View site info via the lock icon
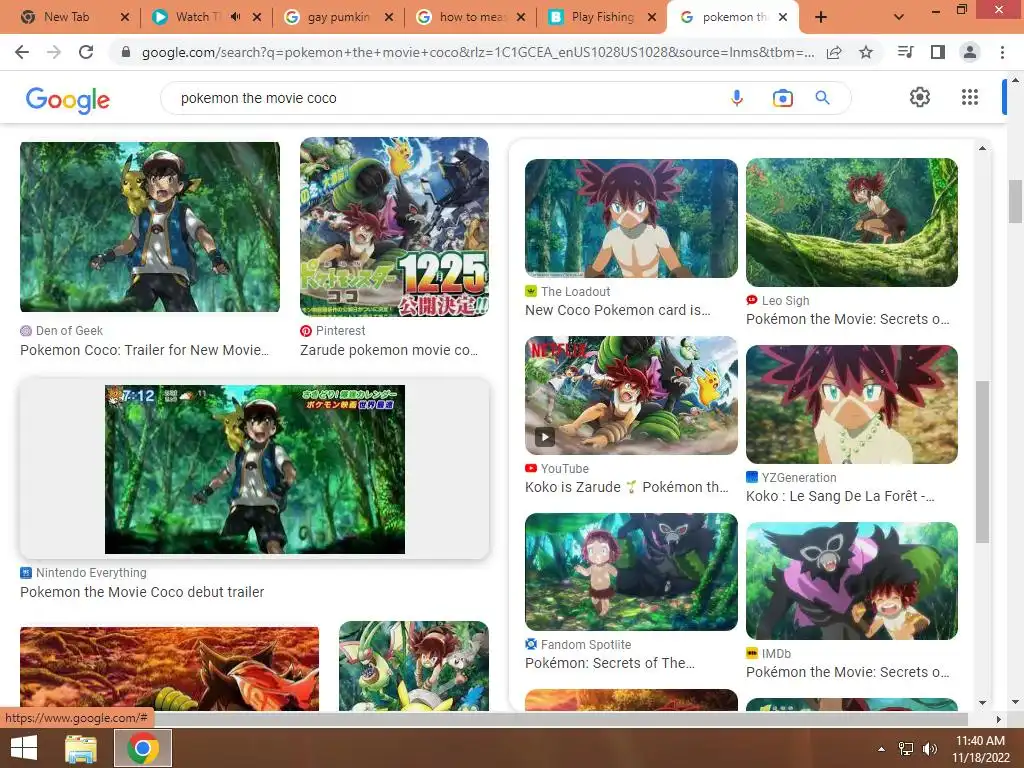The width and height of the screenshot is (1024, 768). coord(126,52)
